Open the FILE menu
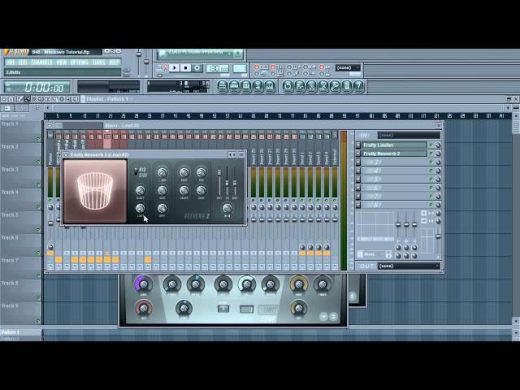 [11, 62]
